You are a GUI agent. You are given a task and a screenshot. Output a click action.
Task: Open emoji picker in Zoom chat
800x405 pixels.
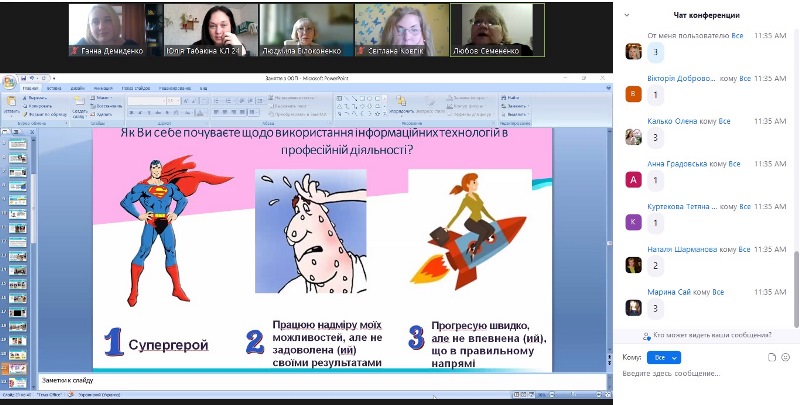pos(785,357)
